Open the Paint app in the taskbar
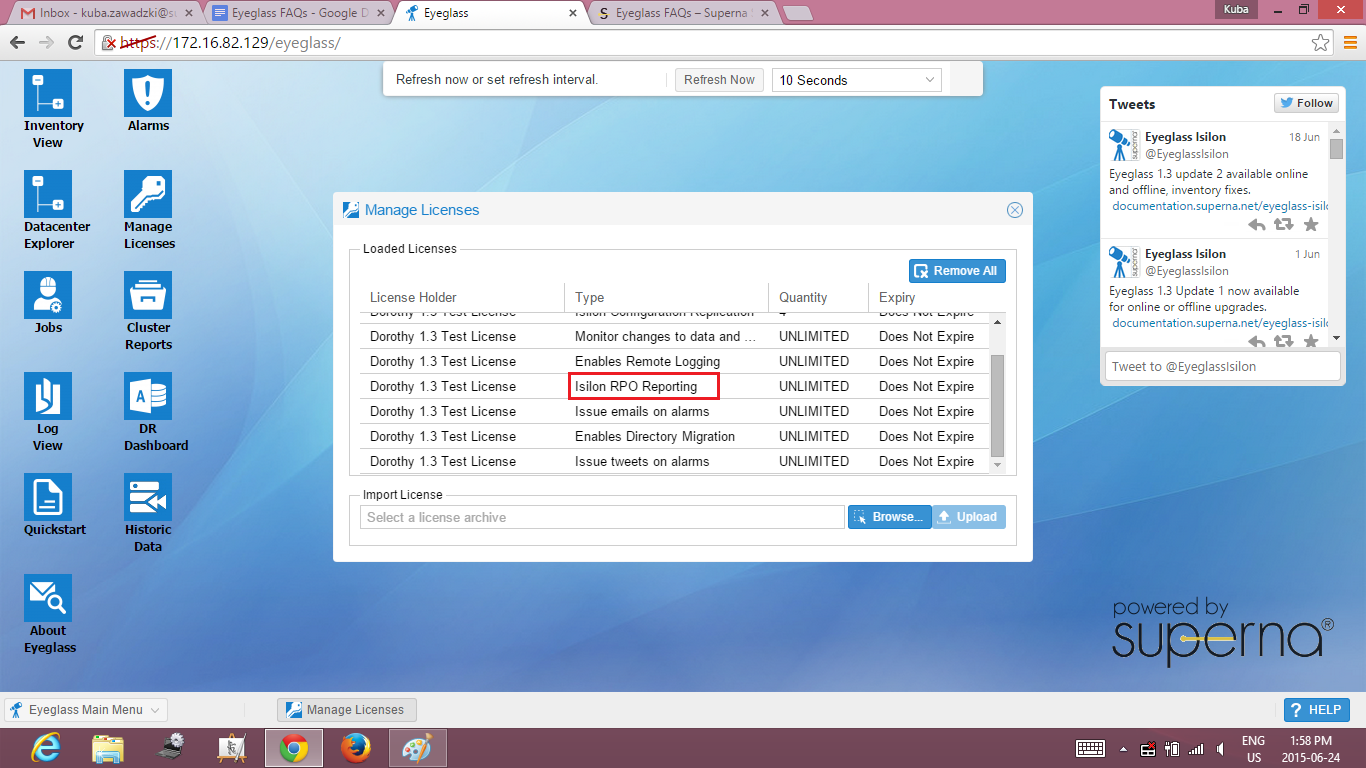 point(417,748)
